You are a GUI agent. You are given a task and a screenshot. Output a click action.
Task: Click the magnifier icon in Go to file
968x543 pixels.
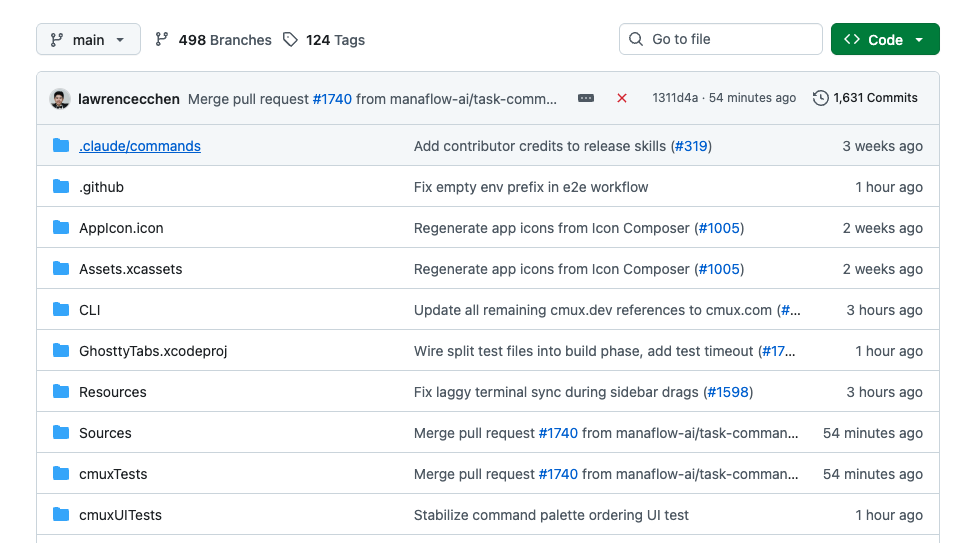click(x=636, y=39)
